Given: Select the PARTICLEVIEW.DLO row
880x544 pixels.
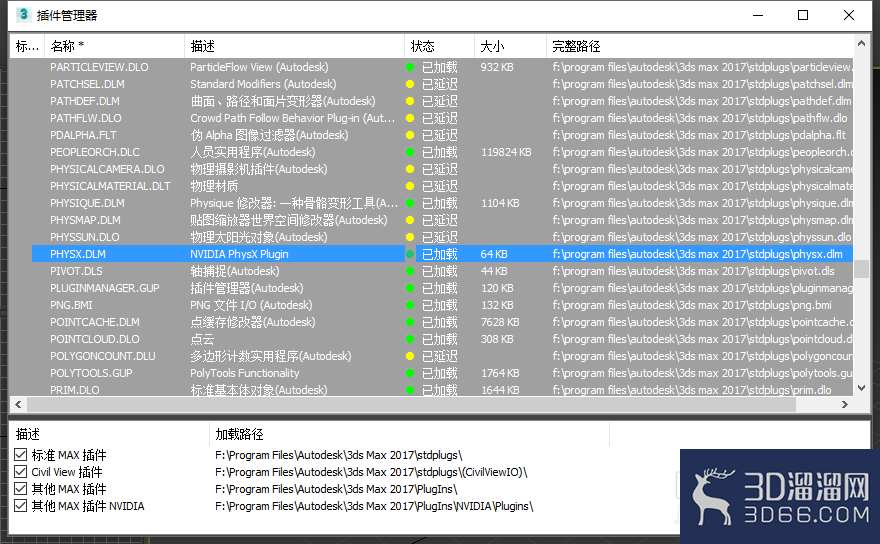Looking at the screenshot, I should pos(99,67).
